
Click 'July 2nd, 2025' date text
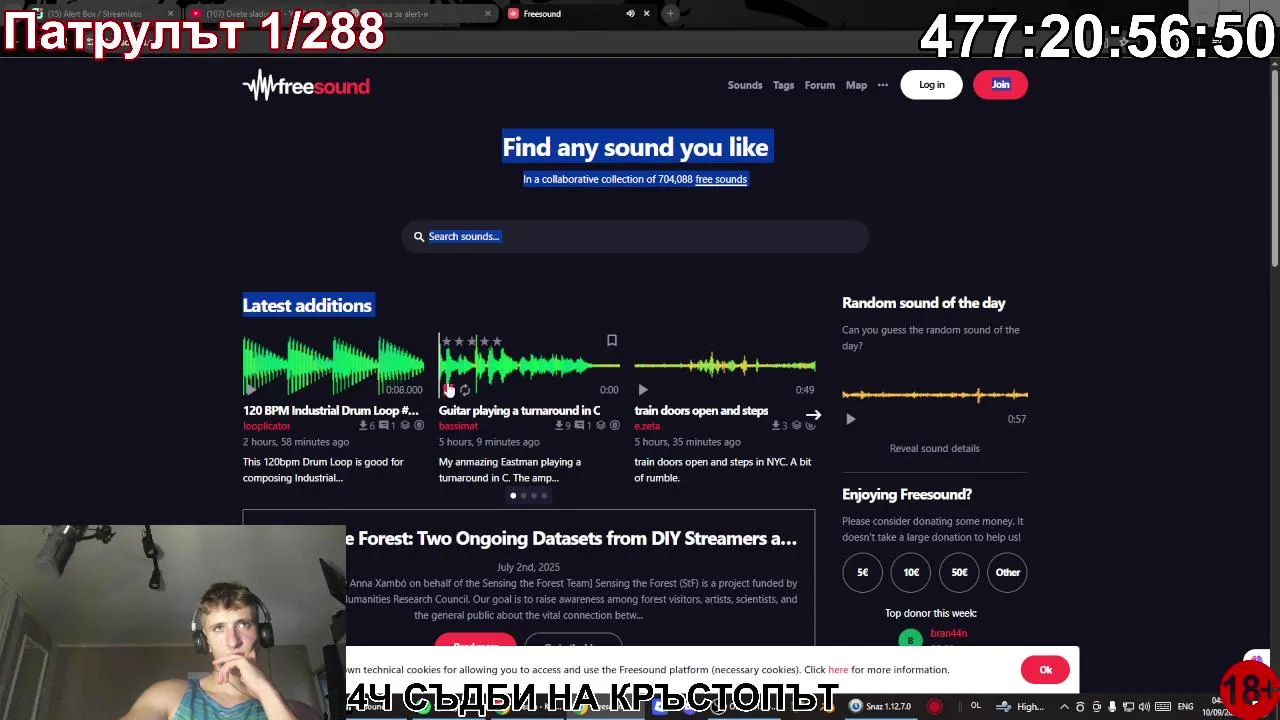(528, 567)
